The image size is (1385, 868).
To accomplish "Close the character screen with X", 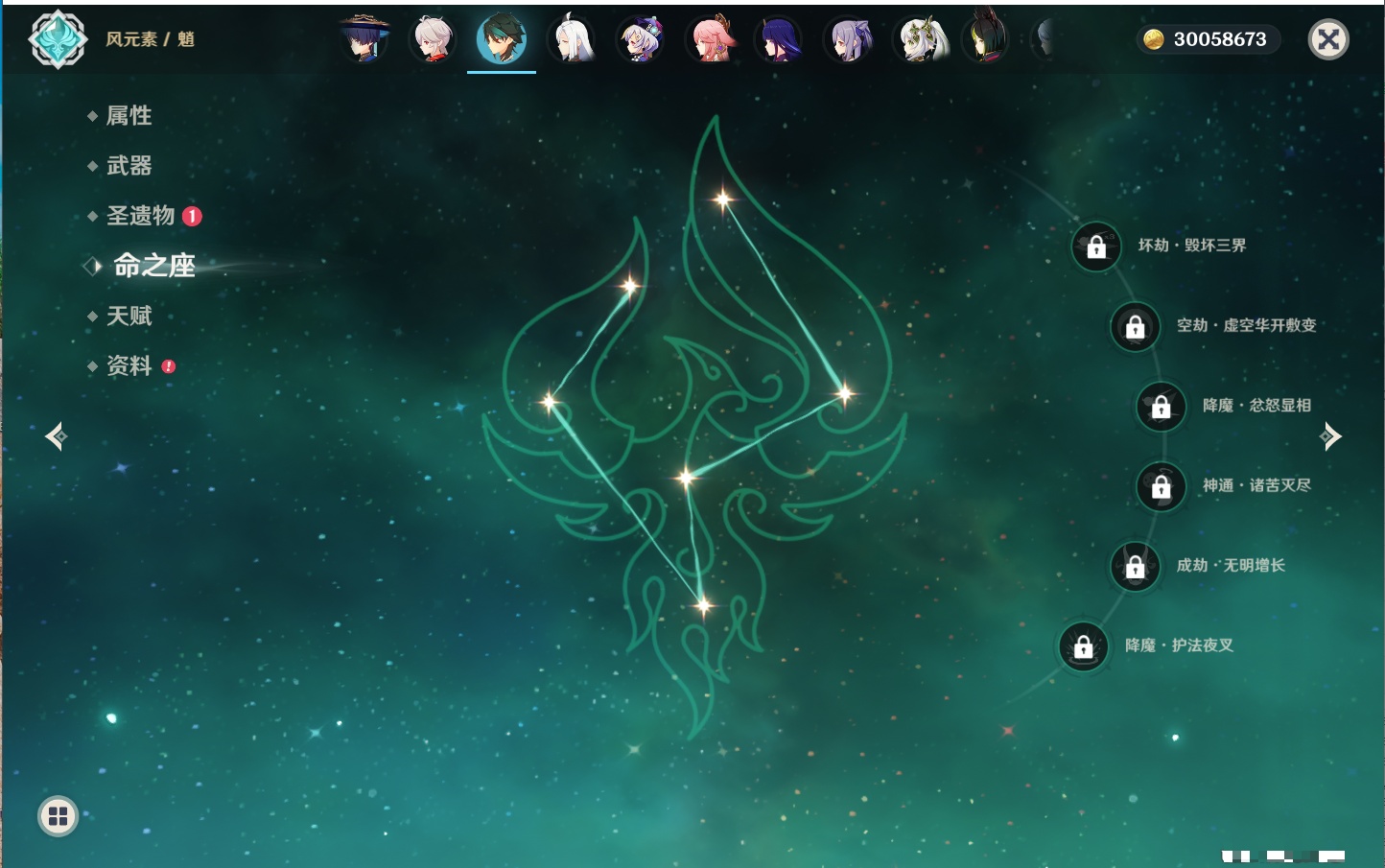I will tap(1328, 39).
